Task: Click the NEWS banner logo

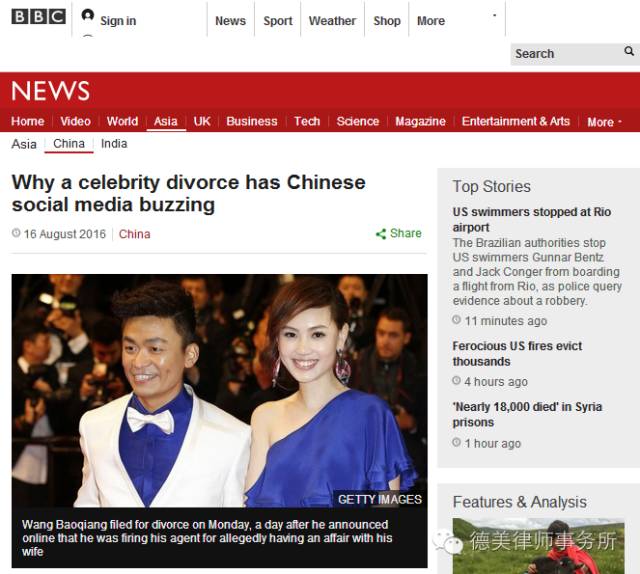Action: [50, 91]
